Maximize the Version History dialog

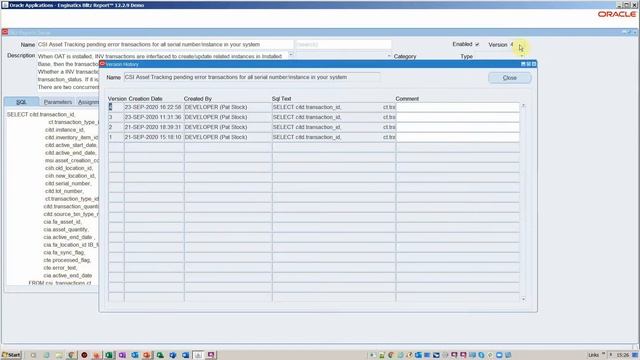point(529,64)
